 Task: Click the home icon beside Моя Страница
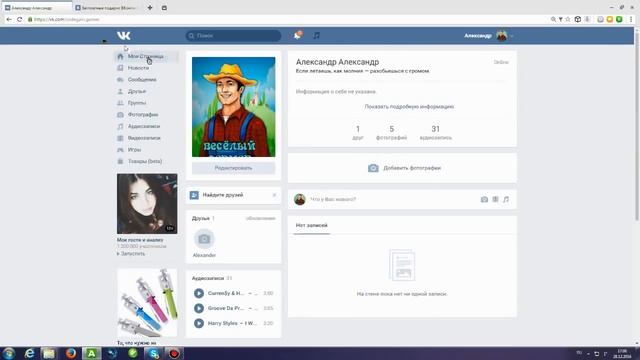[x=120, y=56]
